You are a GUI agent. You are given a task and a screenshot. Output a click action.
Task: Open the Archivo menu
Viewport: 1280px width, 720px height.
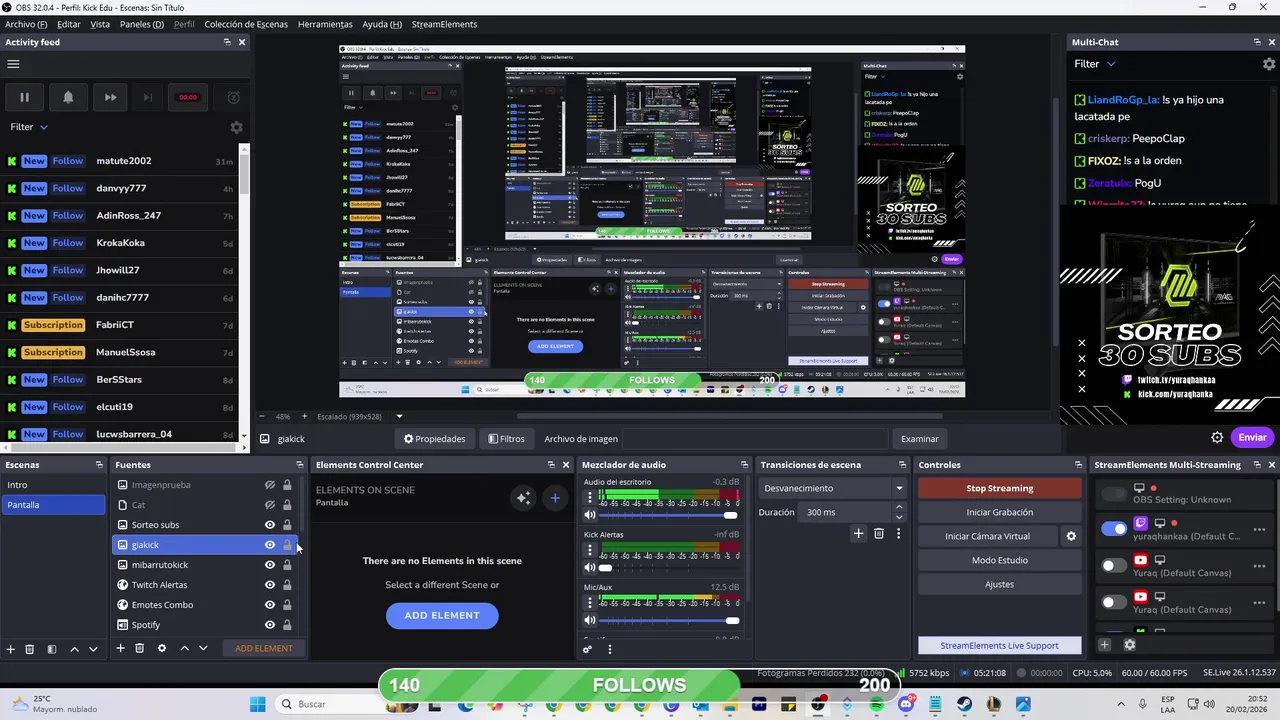pyautogui.click(x=26, y=24)
